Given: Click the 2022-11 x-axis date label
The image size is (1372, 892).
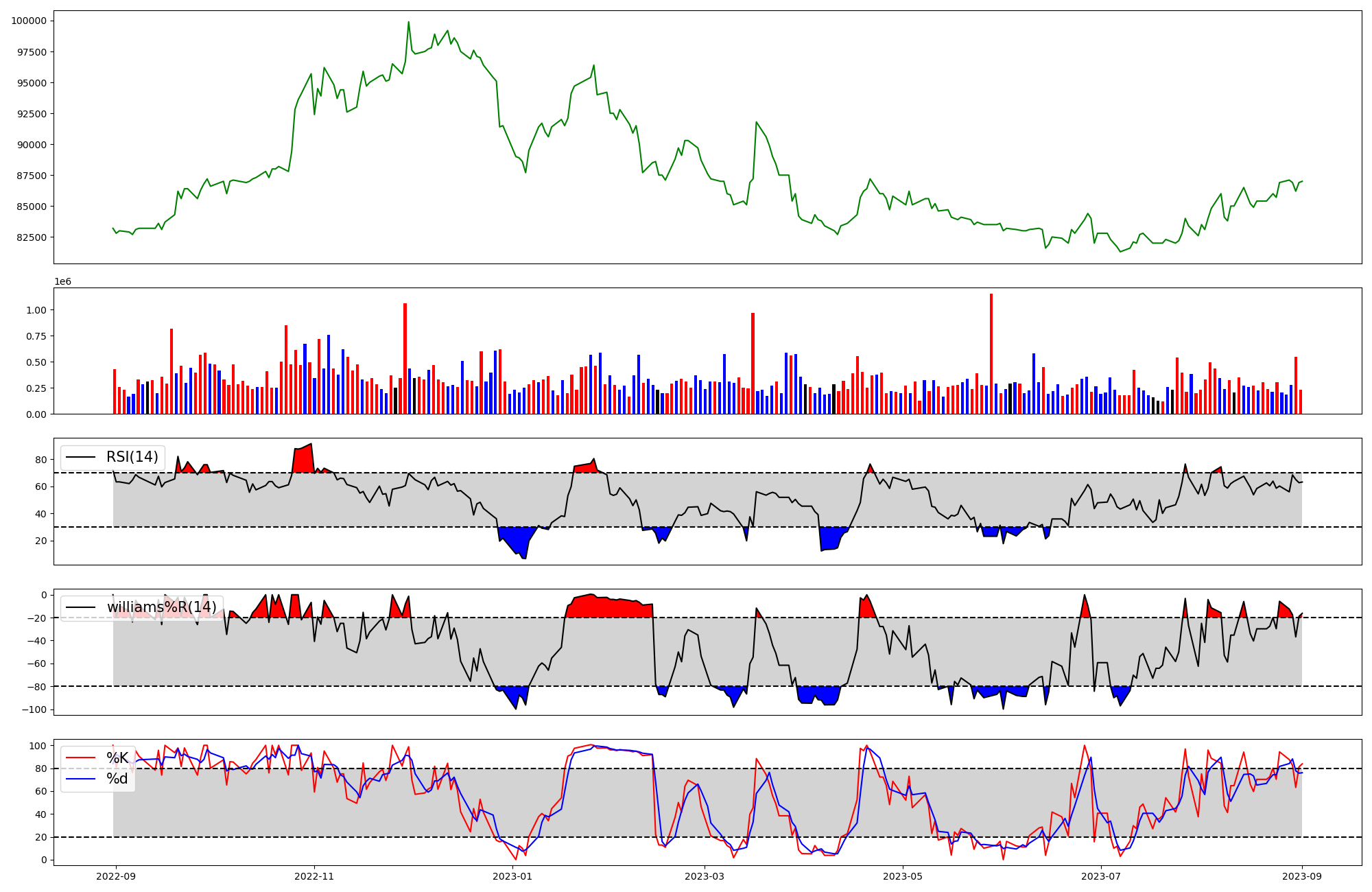Looking at the screenshot, I should point(314,876).
